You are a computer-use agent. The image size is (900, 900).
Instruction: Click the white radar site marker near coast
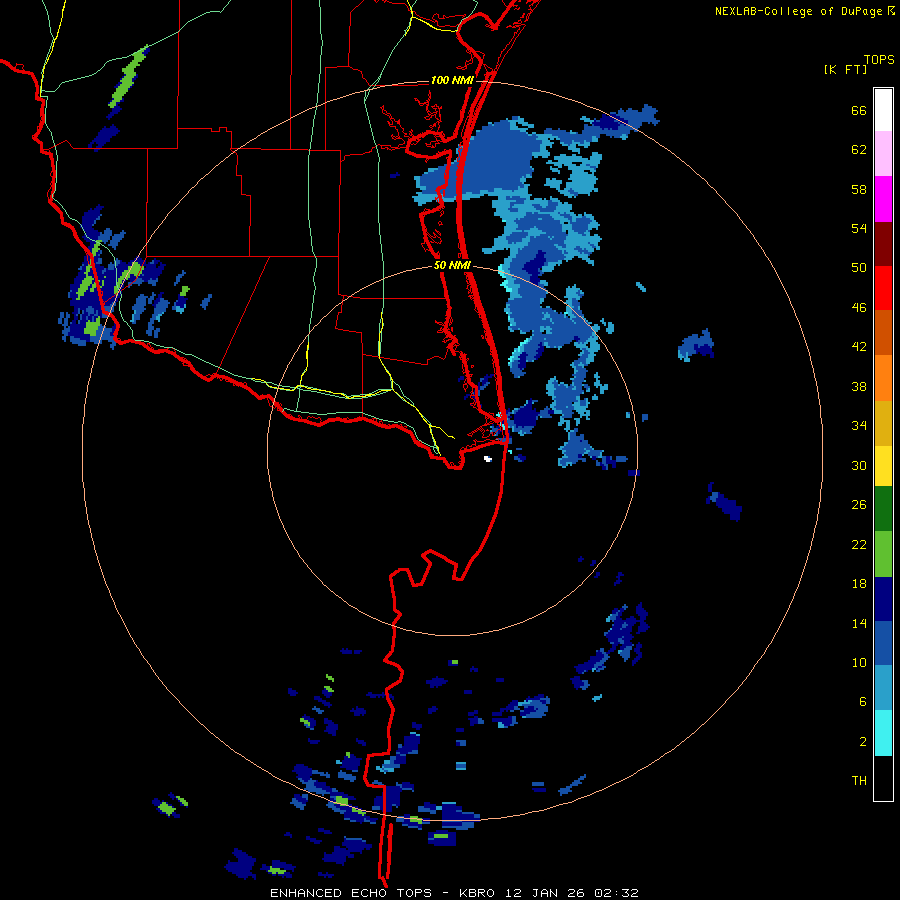(x=488, y=459)
